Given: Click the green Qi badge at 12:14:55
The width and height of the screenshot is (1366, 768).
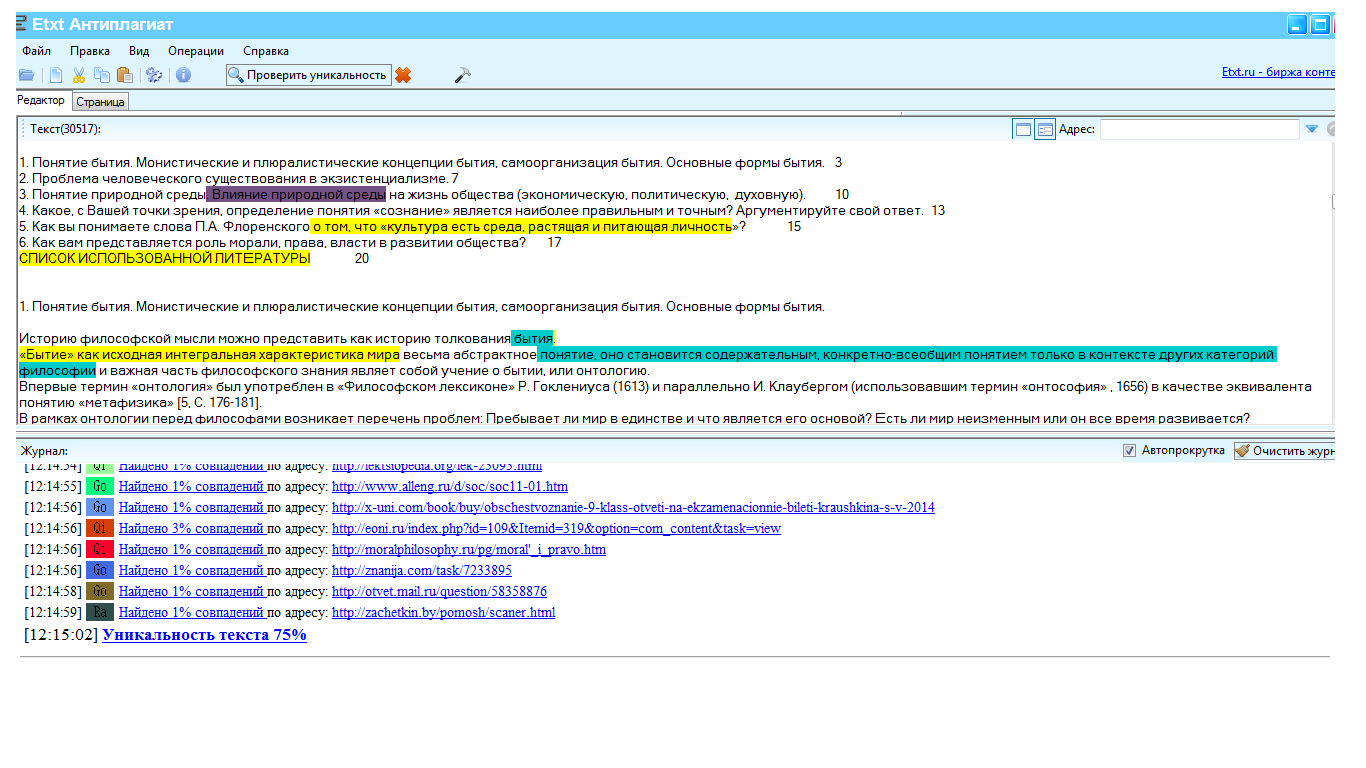Looking at the screenshot, I should (100, 486).
